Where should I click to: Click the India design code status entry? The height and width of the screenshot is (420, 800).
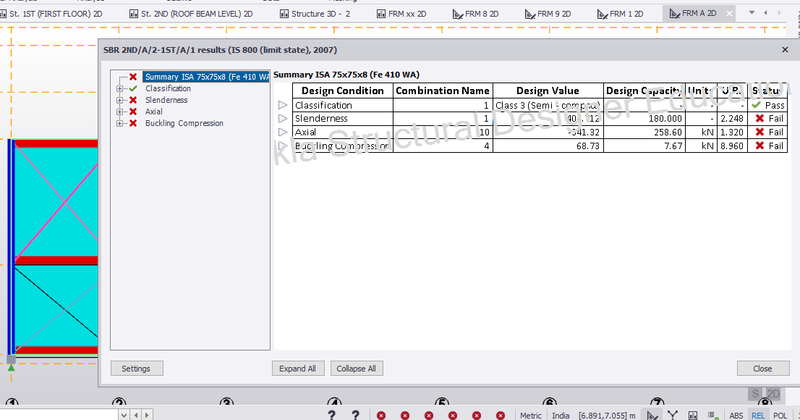point(561,415)
